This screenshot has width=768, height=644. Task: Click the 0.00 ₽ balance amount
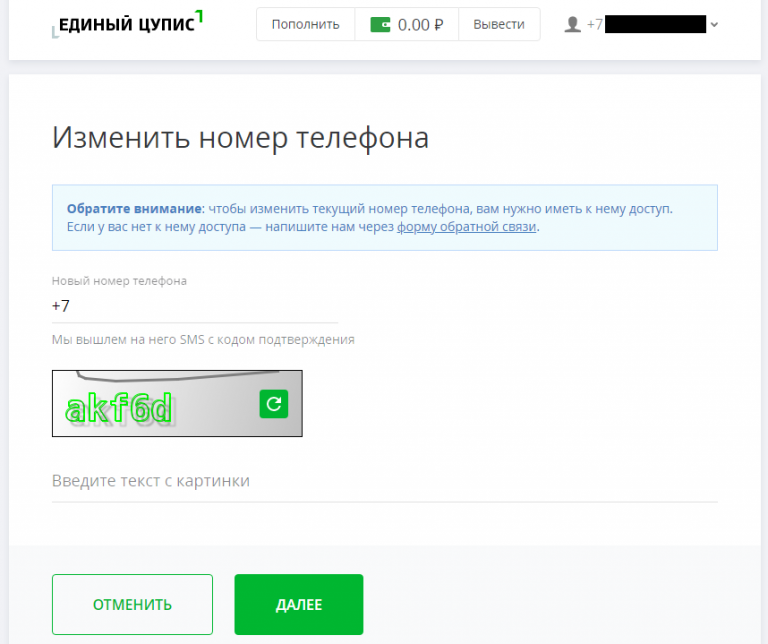pyautogui.click(x=420, y=25)
